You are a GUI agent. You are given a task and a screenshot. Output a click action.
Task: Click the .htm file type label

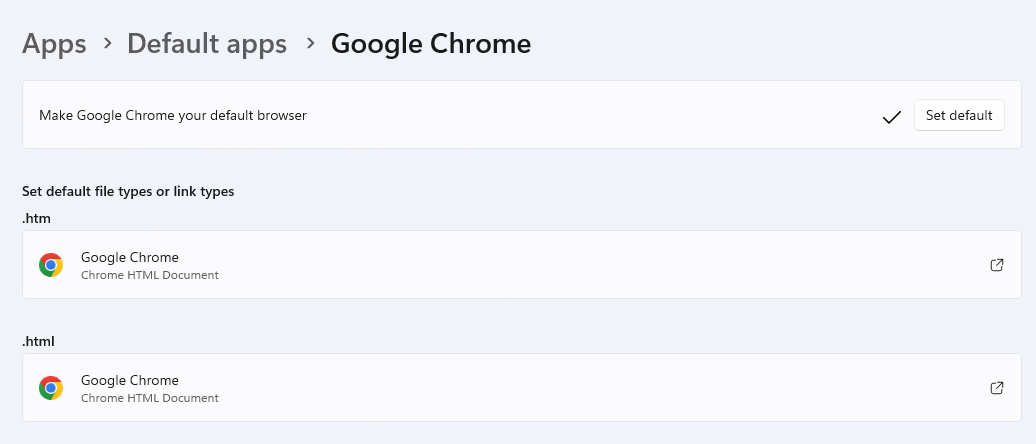click(x=36, y=218)
